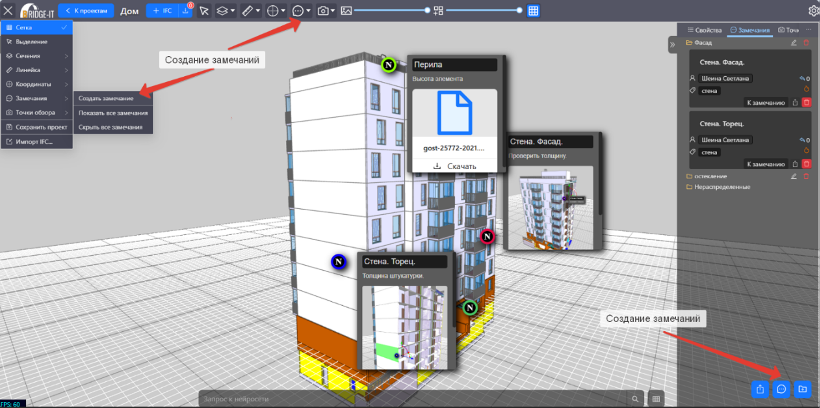Switch to the Точки обзора tab
Screen dimensions: 820x408
pyautogui.click(x=789, y=30)
